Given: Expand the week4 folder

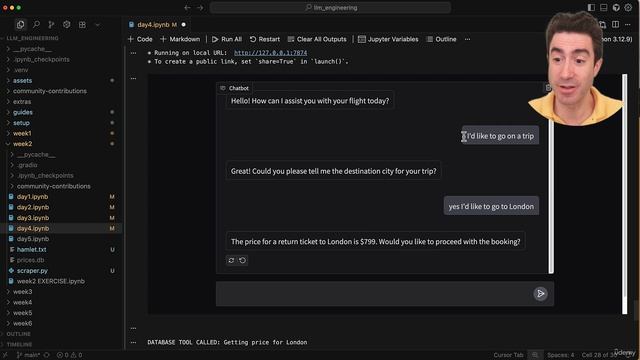Looking at the screenshot, I should (22, 302).
